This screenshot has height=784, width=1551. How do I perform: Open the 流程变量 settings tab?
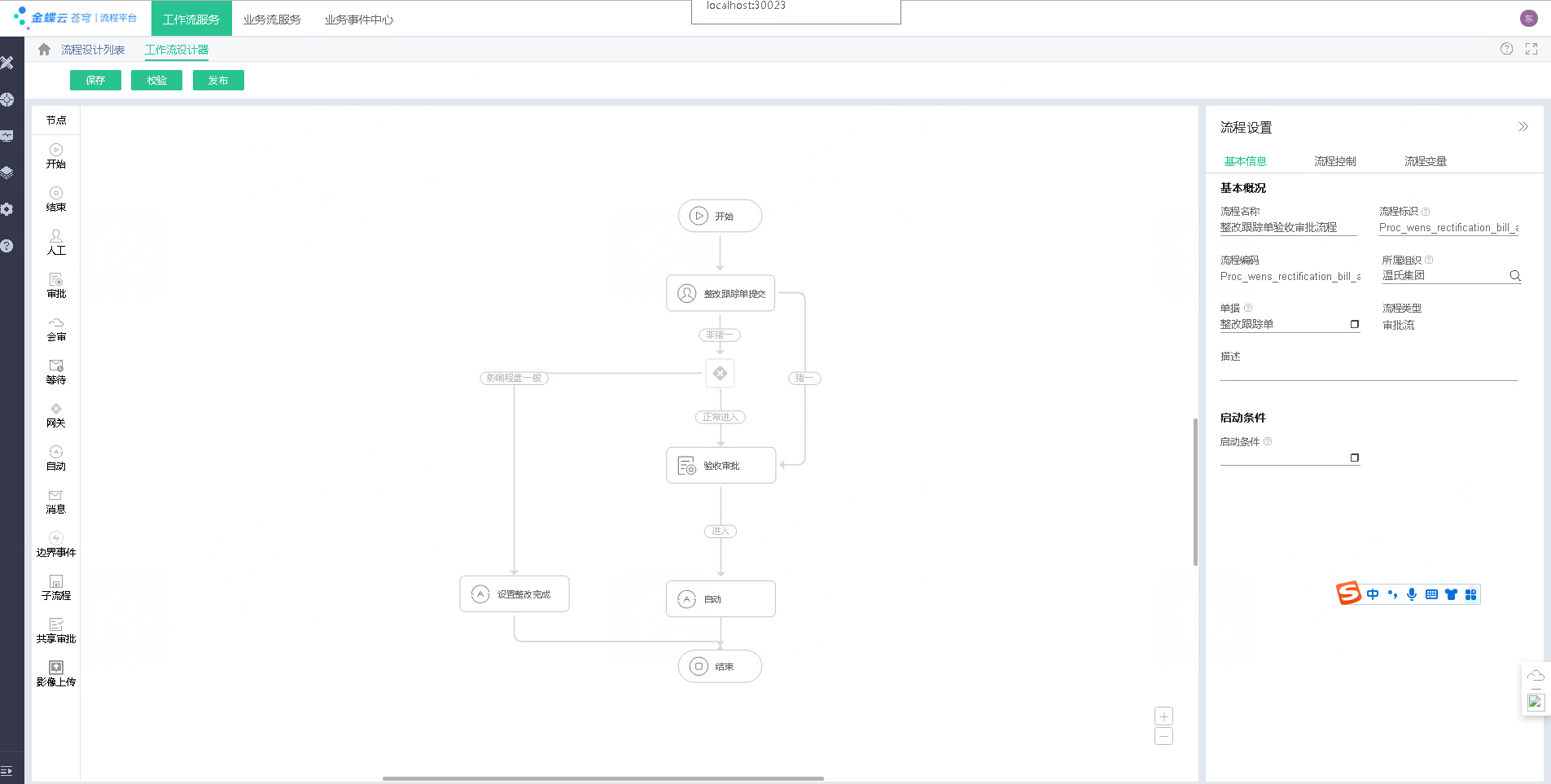pos(1426,161)
